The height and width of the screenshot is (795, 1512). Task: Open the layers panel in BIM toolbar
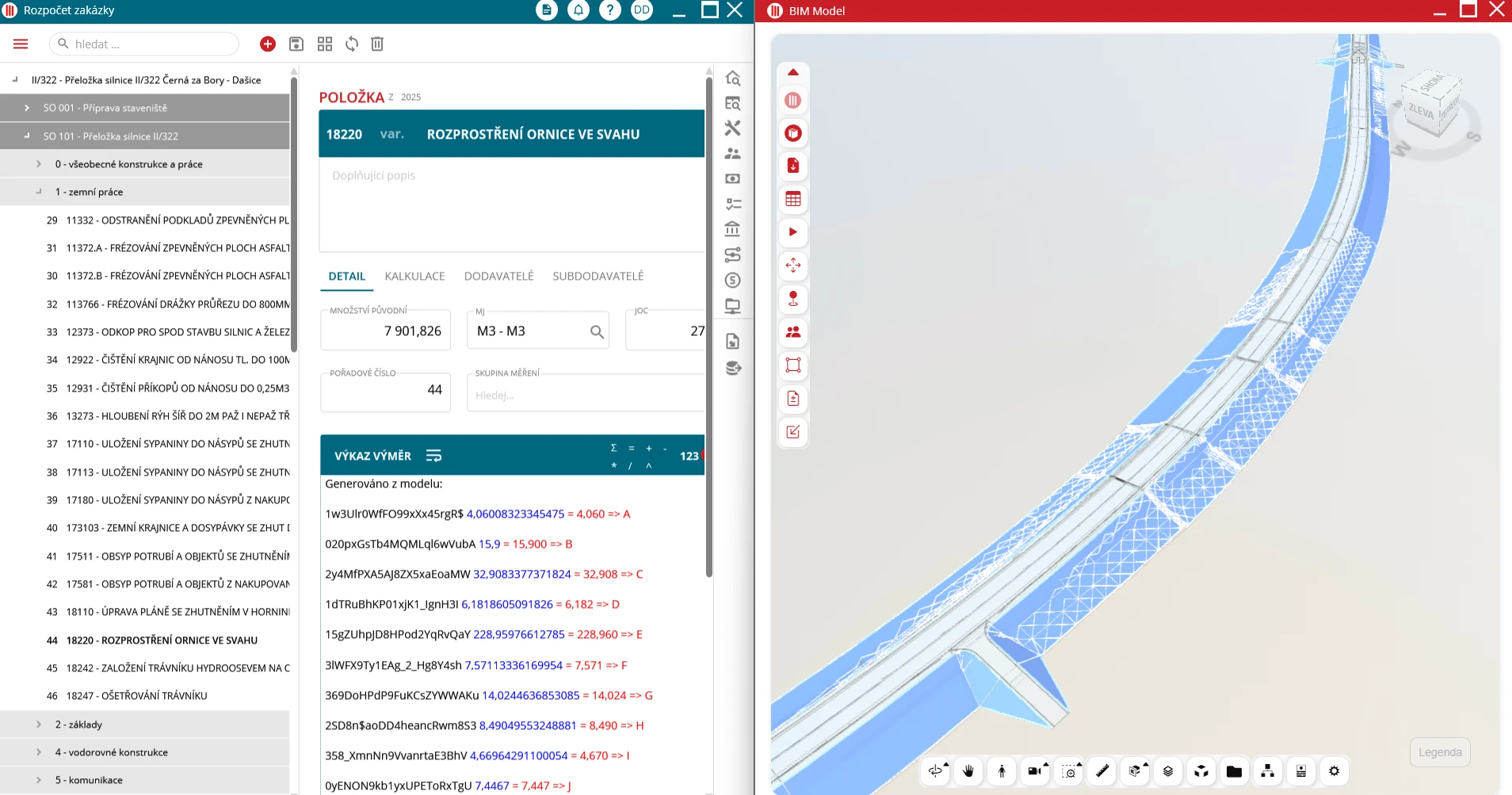click(1168, 770)
